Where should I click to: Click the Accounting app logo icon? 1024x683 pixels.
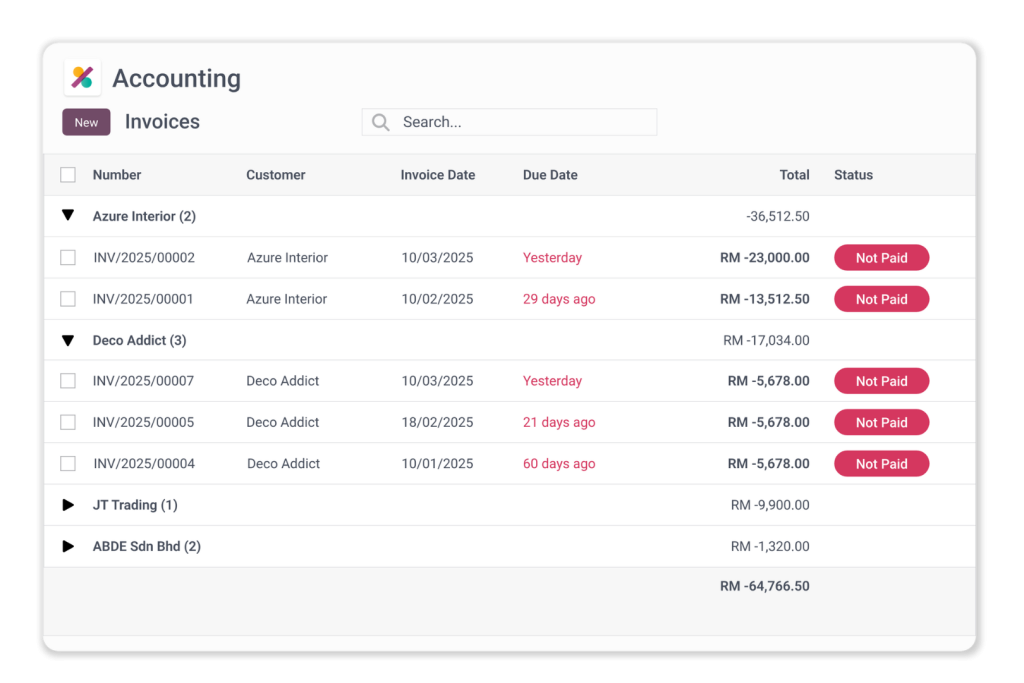click(x=82, y=78)
